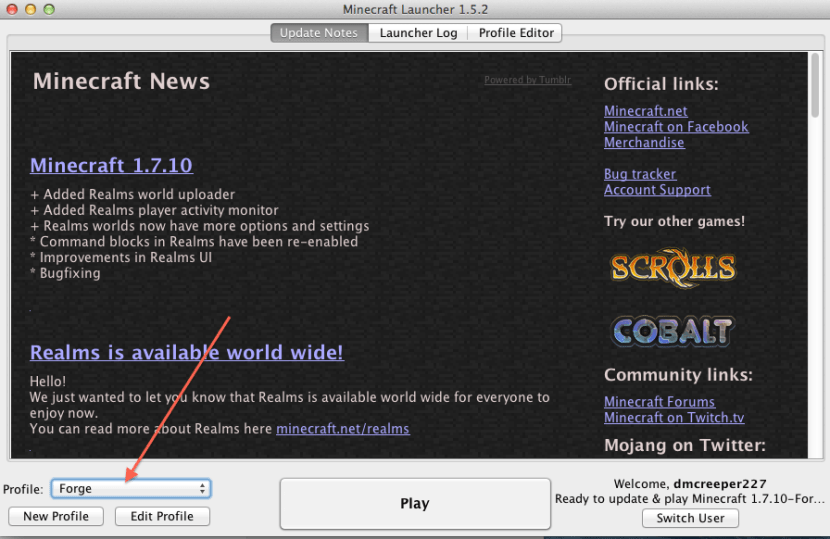This screenshot has height=539, width=830.
Task: Visit the Minecraft.net official link
Action: [645, 111]
